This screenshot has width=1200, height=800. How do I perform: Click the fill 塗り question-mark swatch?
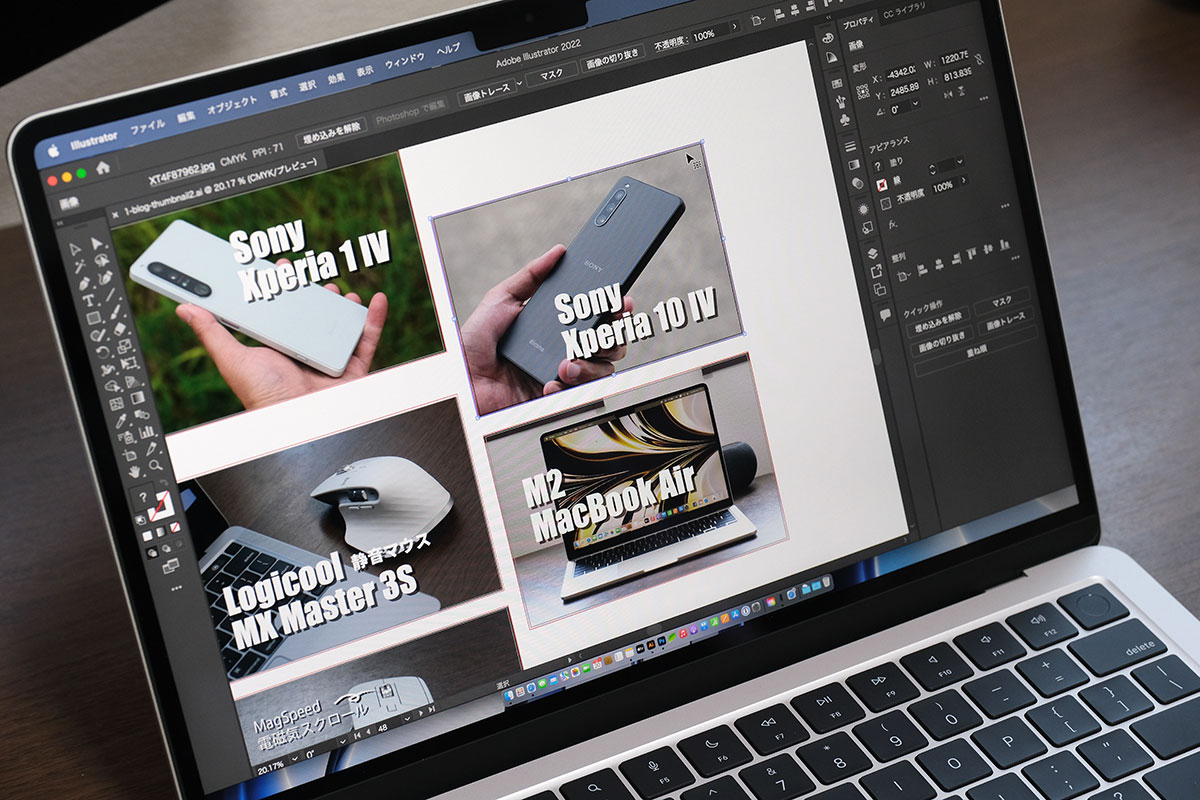(x=879, y=165)
